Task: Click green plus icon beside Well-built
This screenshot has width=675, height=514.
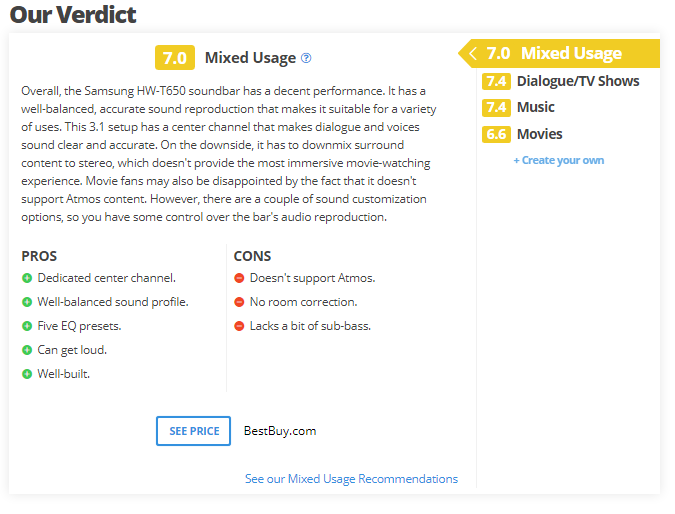Action: tap(27, 374)
